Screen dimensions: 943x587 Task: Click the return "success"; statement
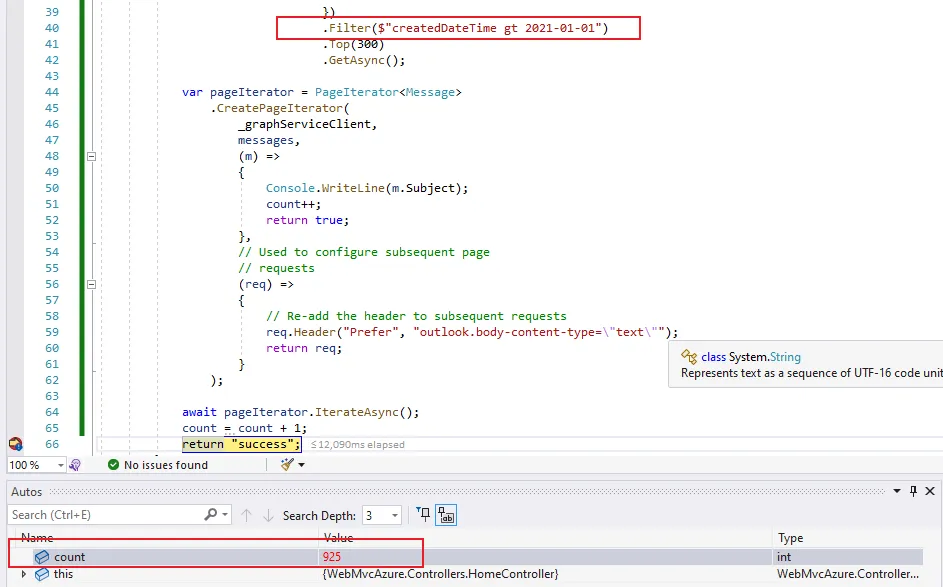[241, 444]
